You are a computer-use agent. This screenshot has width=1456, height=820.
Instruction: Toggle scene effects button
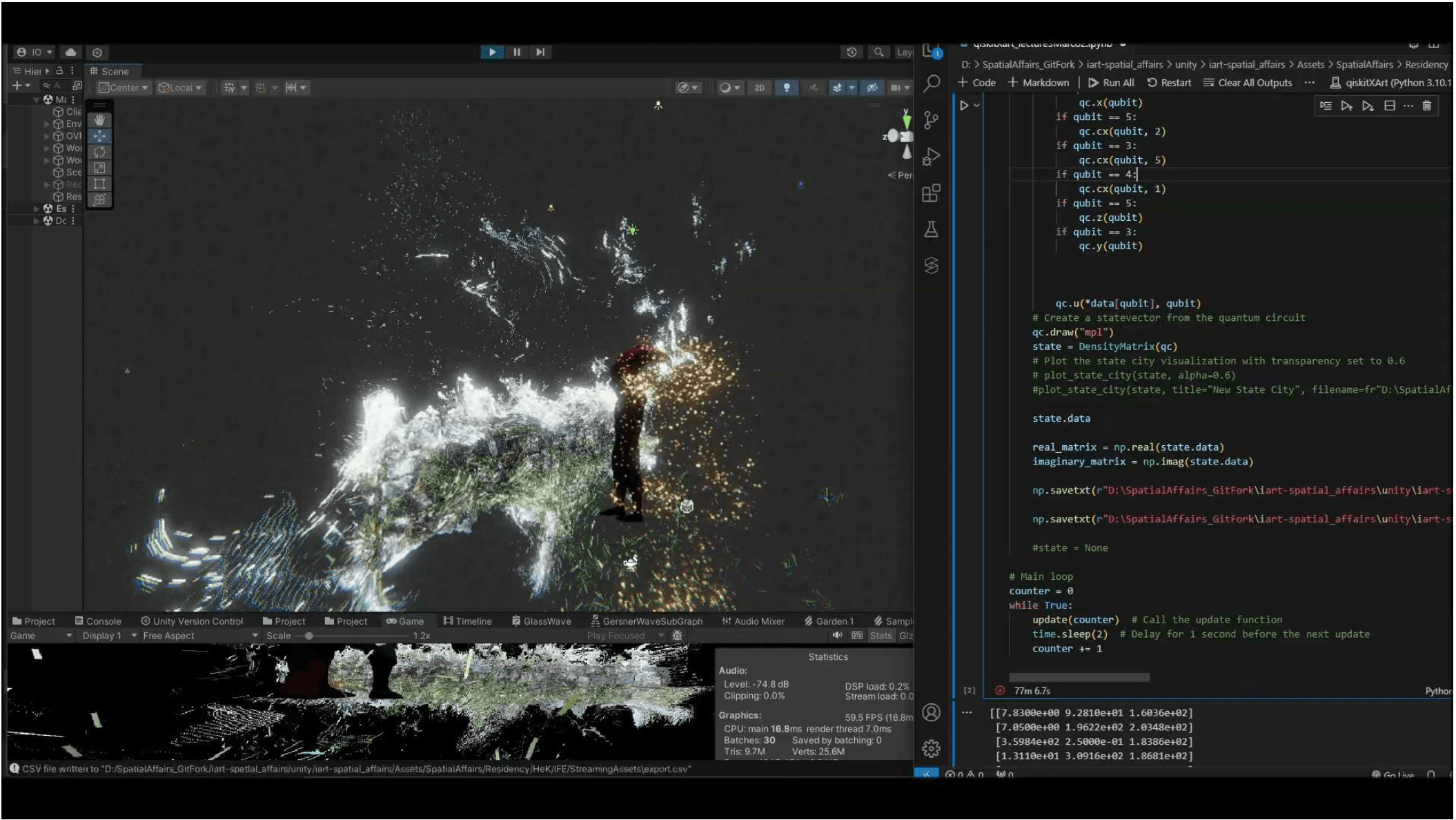tap(838, 88)
